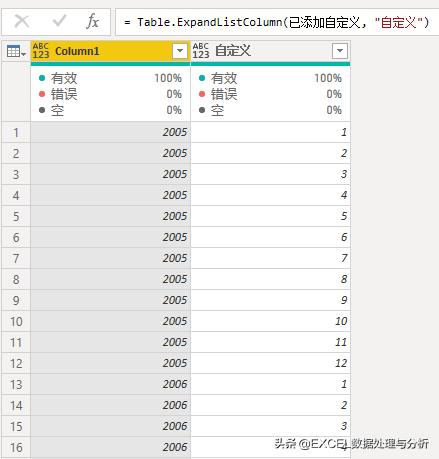Select row number 3
This screenshot has height=459, width=439.
(x=16, y=175)
